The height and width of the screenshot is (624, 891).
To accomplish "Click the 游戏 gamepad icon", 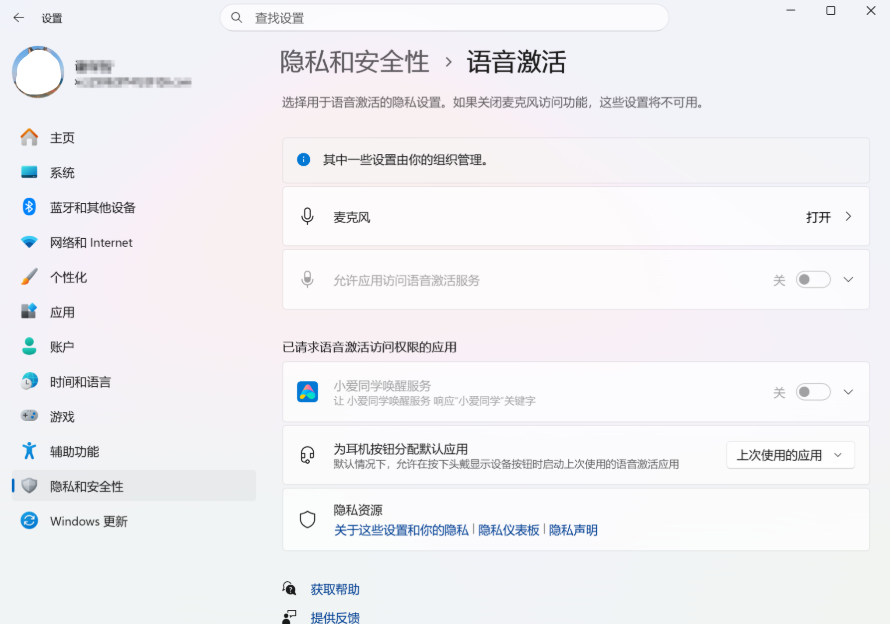I will tap(29, 416).
